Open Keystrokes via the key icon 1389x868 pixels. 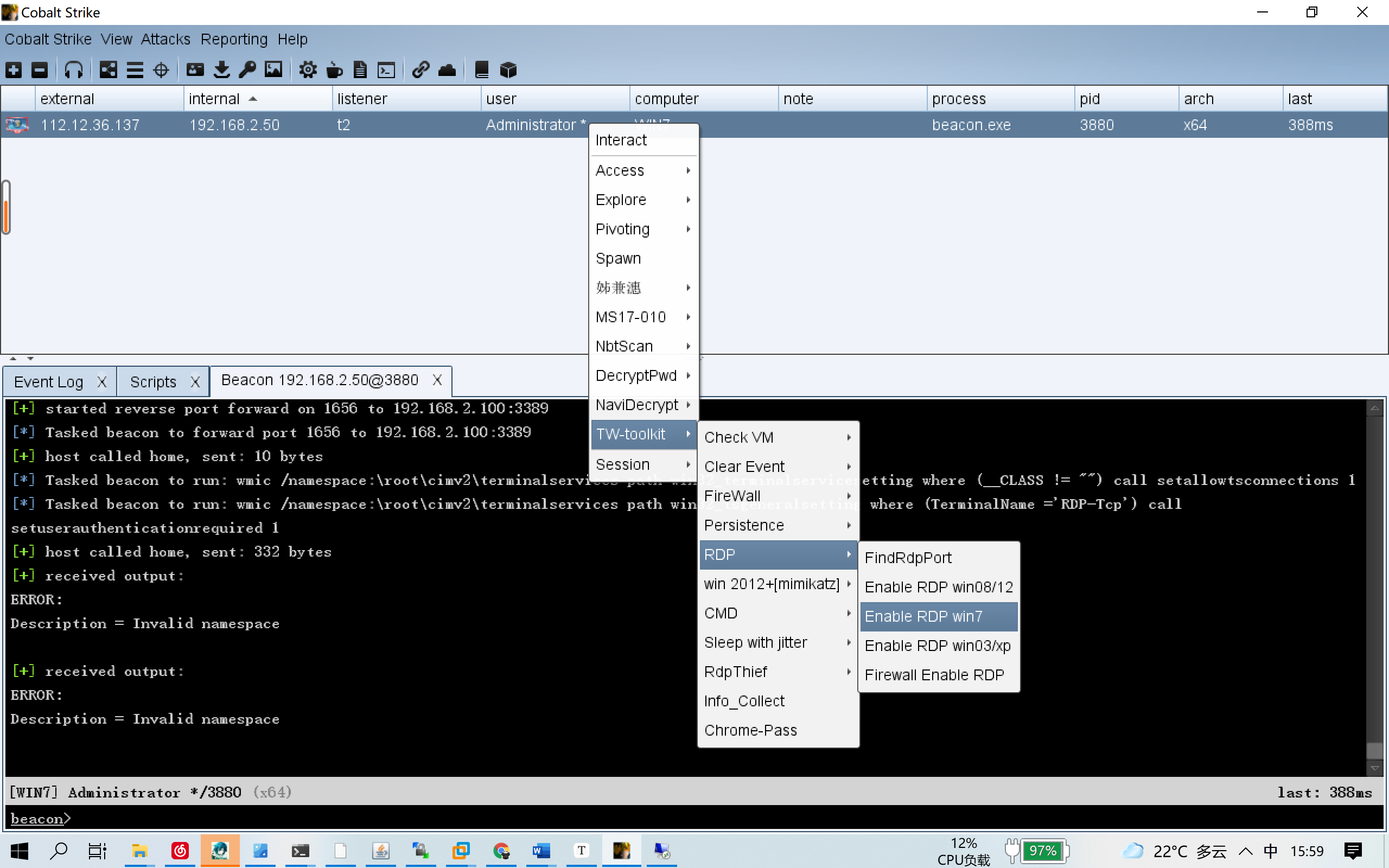[x=247, y=70]
